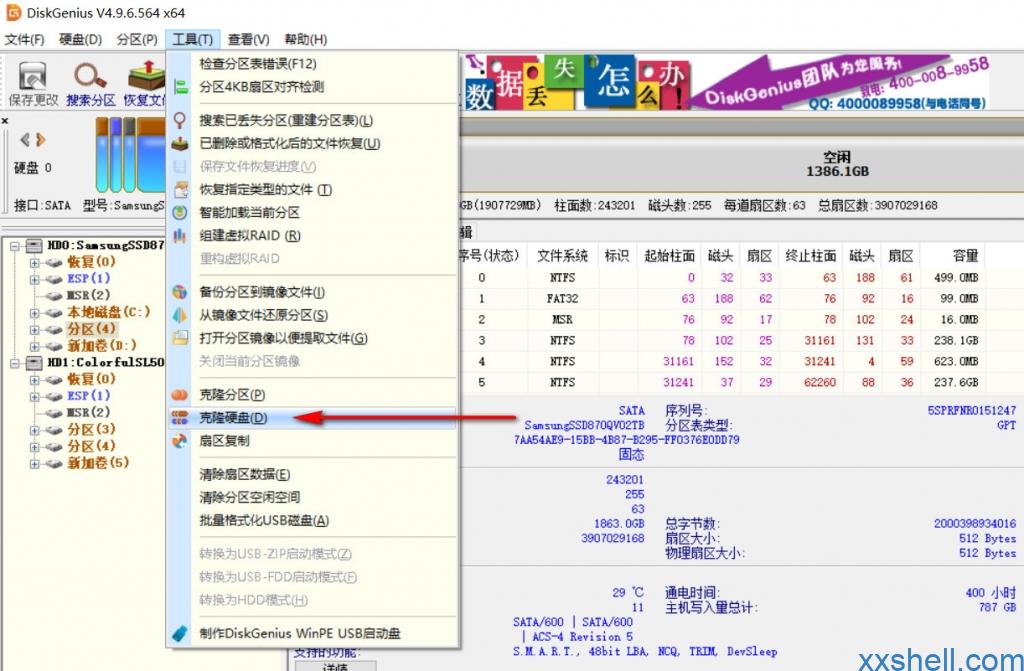Expand ESP(1) under HD0

click(x=35, y=280)
